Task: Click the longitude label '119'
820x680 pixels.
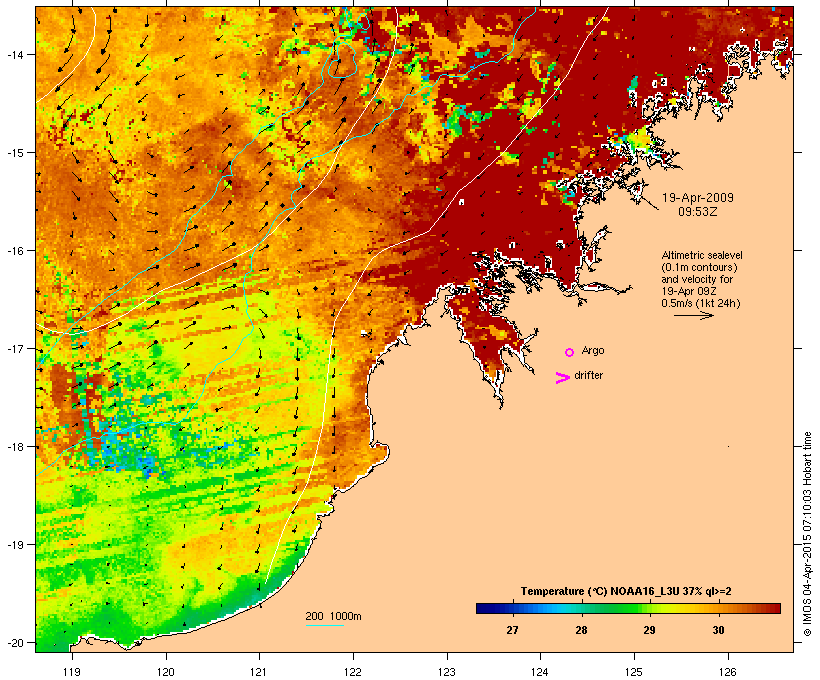Action: click(x=72, y=672)
